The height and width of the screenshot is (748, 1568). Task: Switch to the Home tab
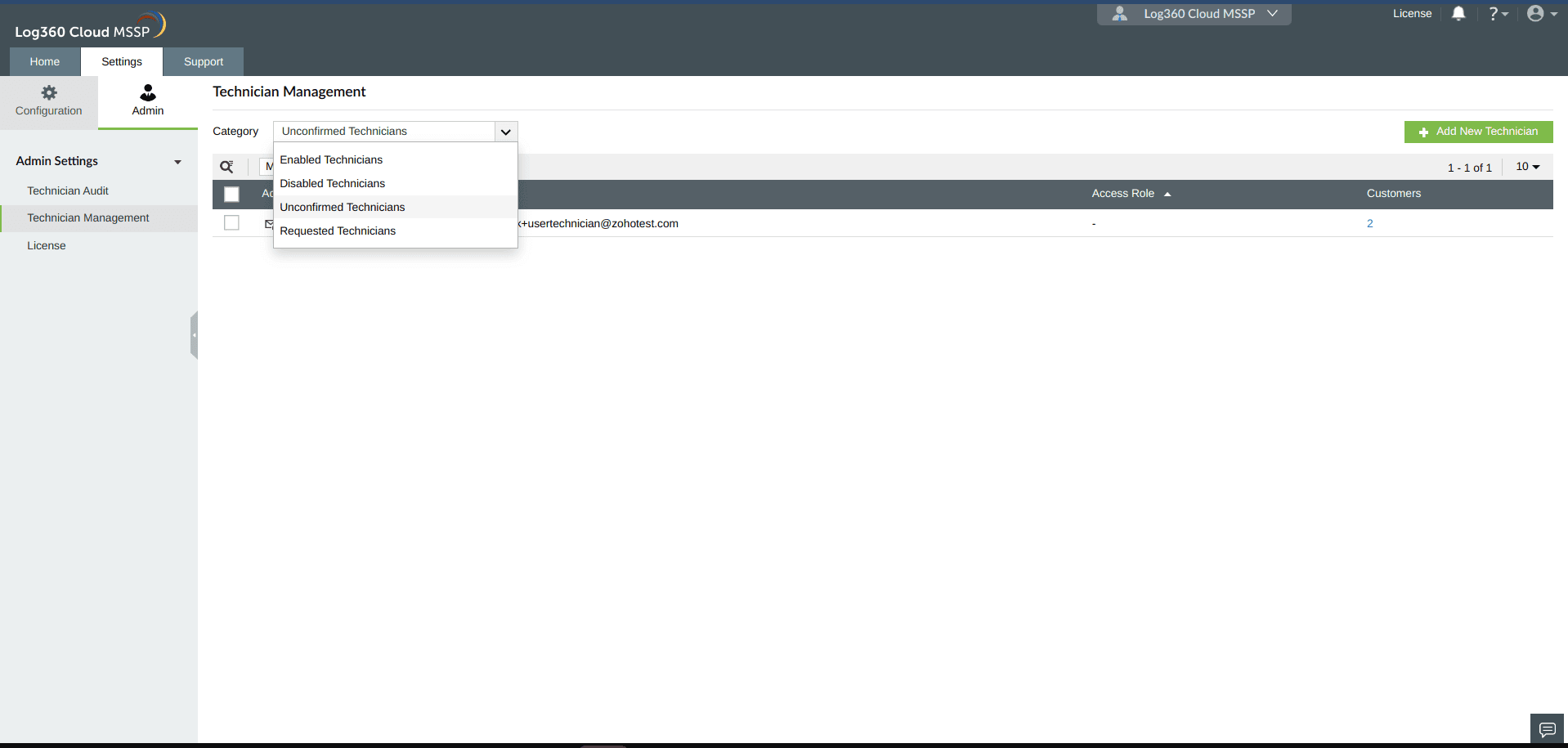pyautogui.click(x=45, y=61)
